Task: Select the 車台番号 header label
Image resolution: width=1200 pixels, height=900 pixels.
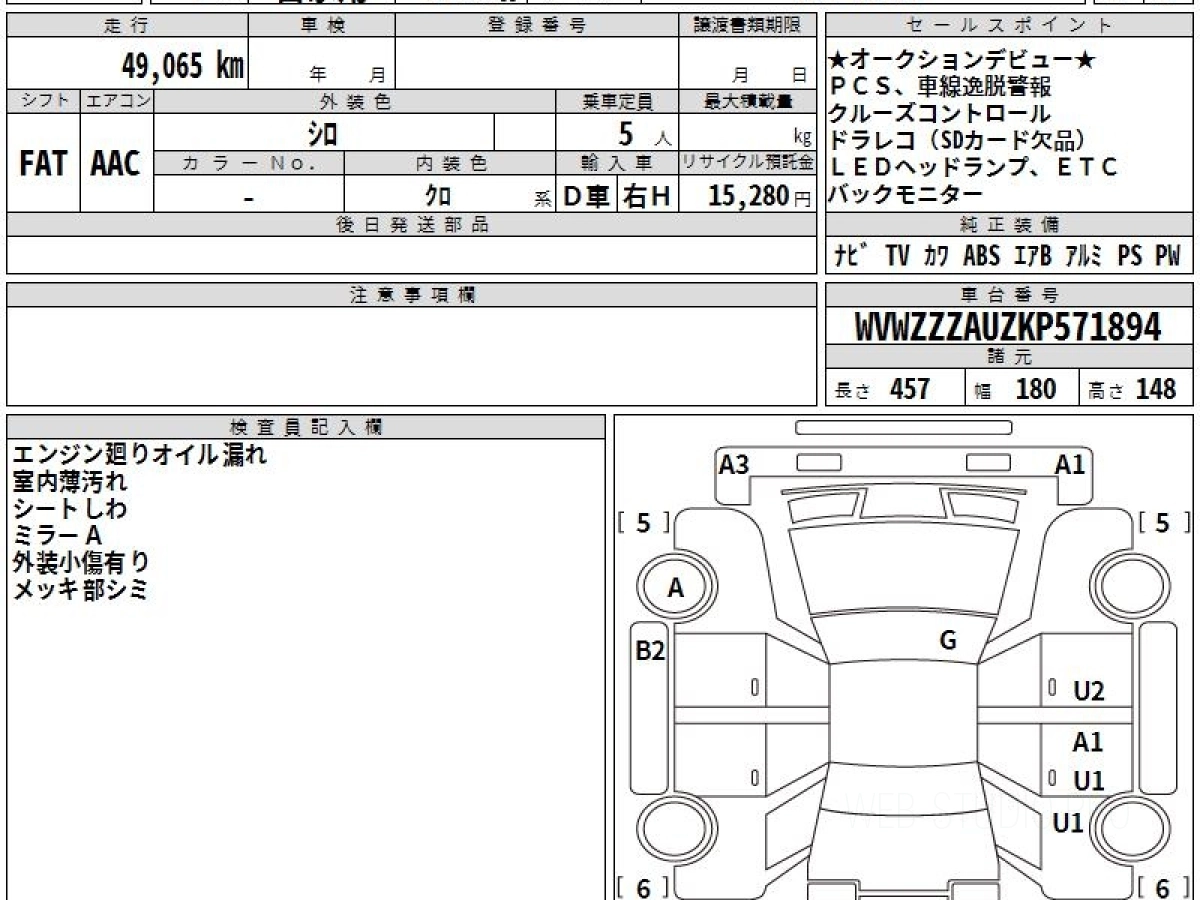Action: [x=1009, y=295]
